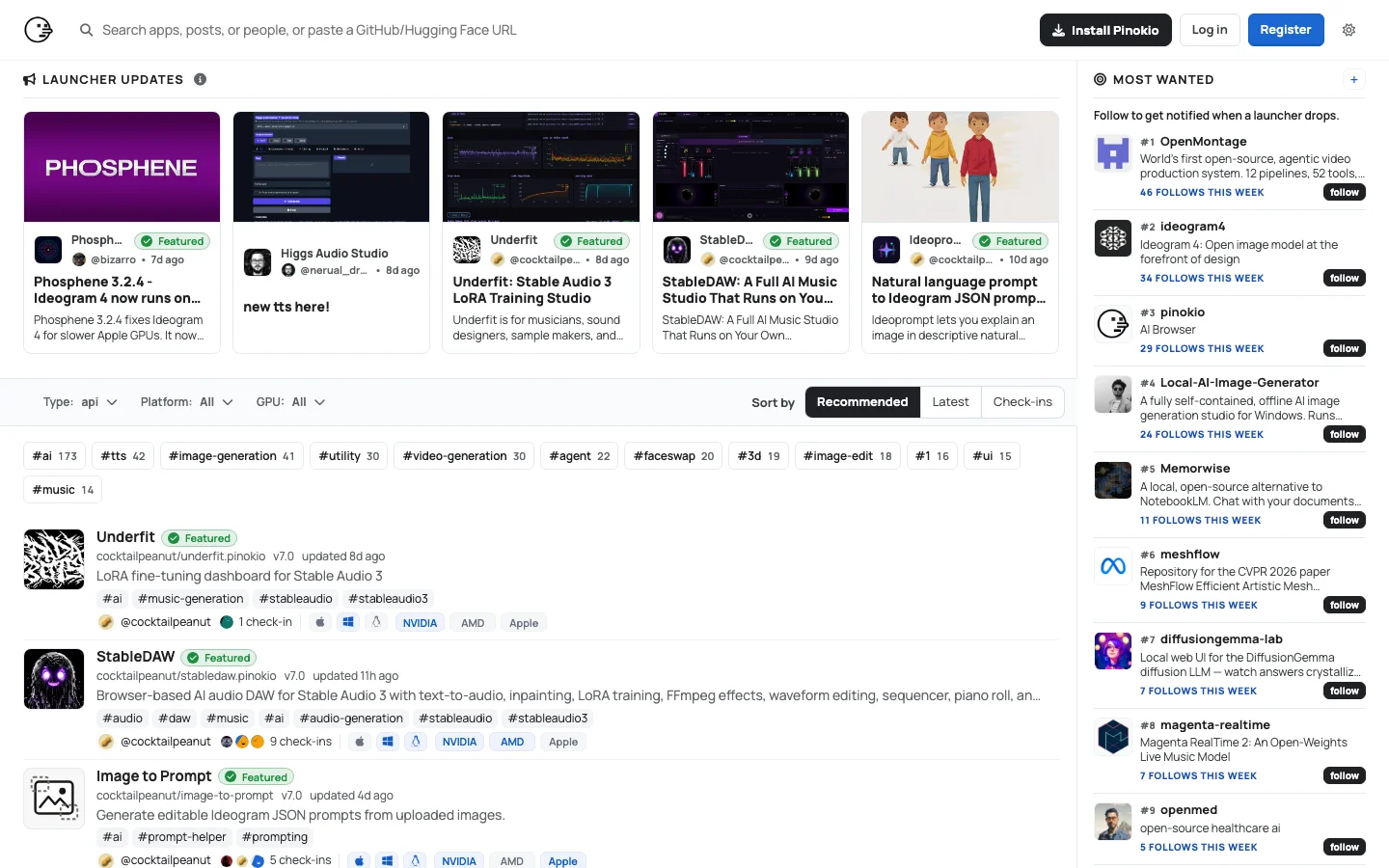Click the StableDAW ghost app icon in the list
Screen dimensions: 1389x868
click(54, 679)
